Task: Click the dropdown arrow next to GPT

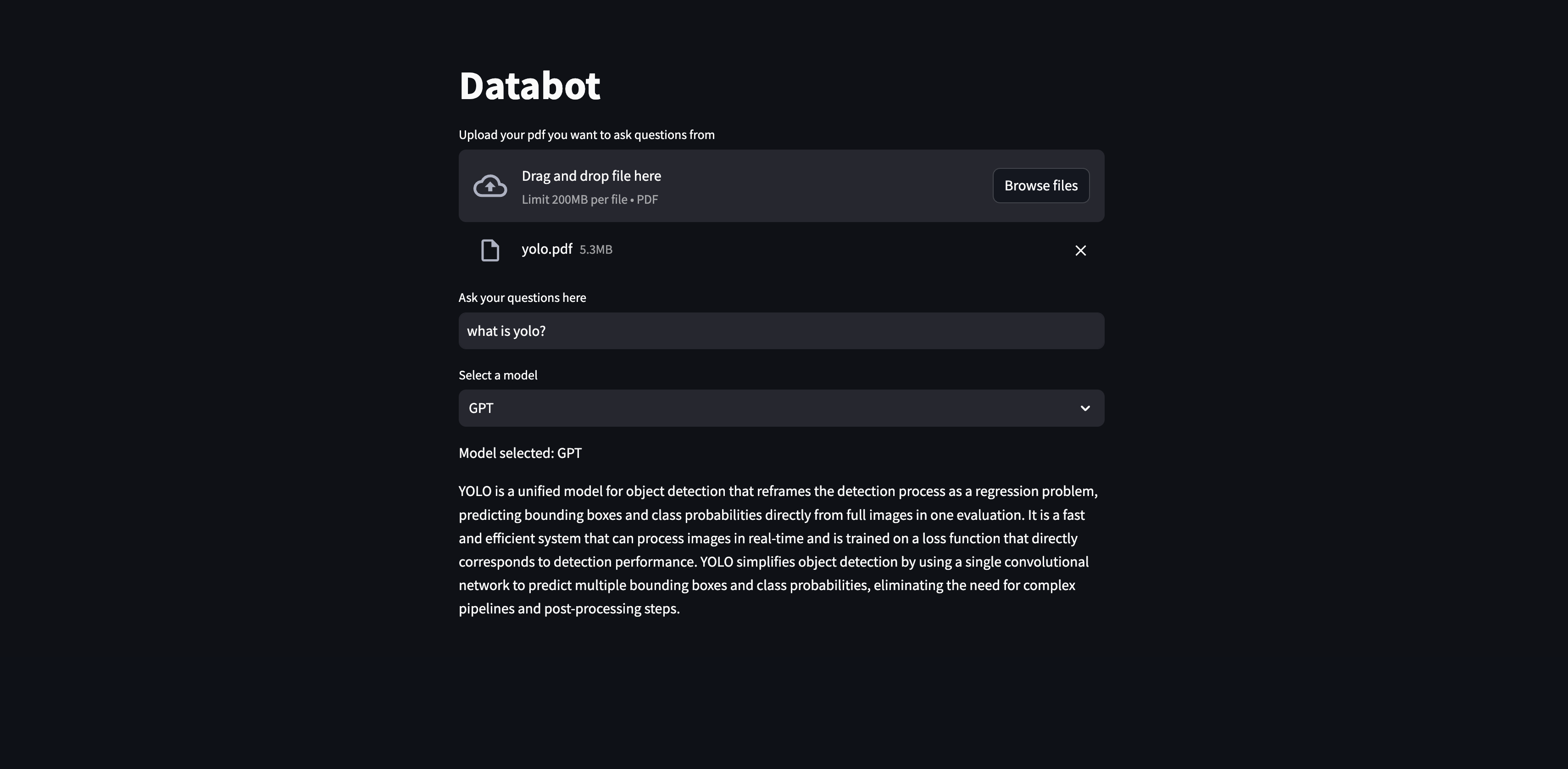Action: click(x=1085, y=408)
